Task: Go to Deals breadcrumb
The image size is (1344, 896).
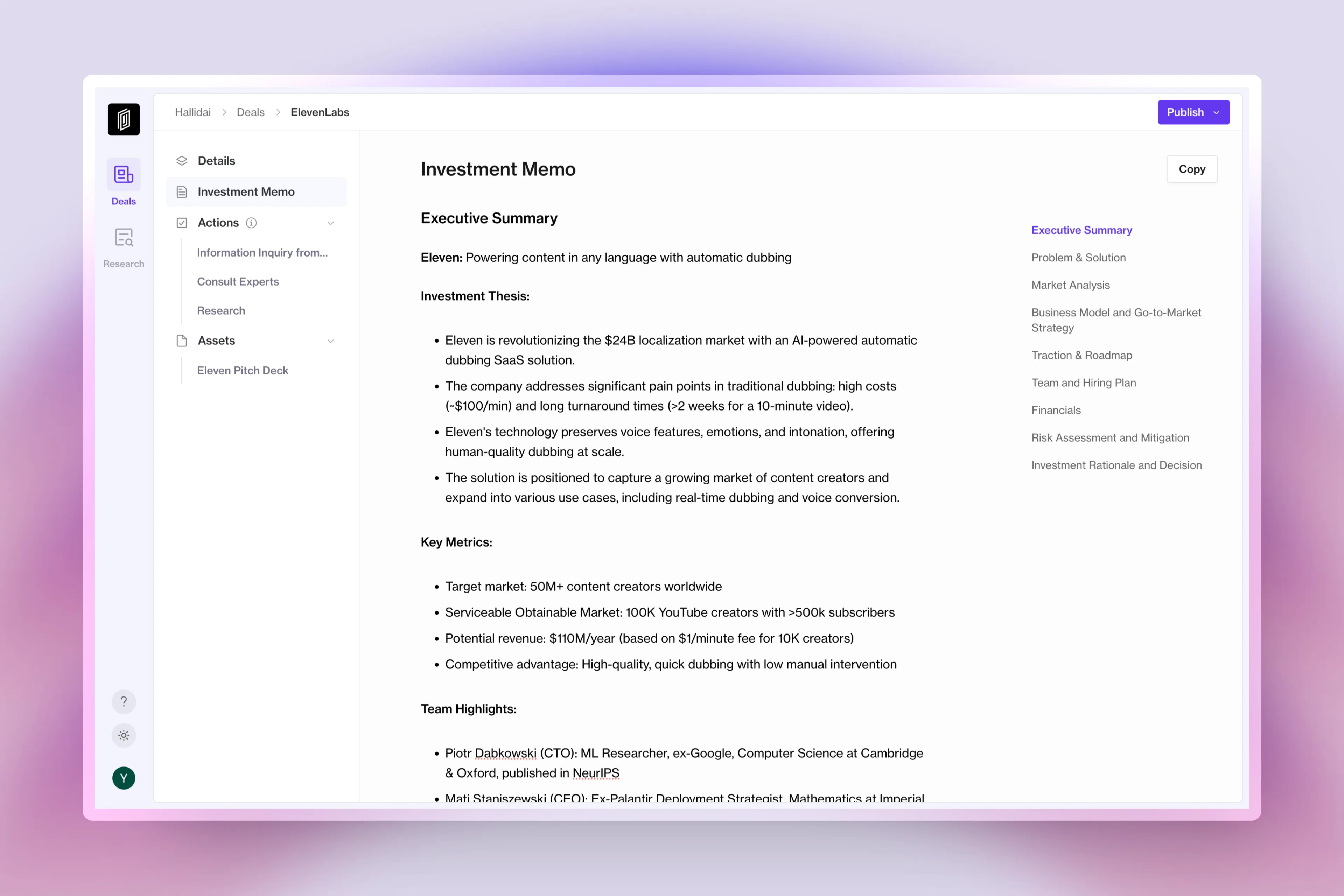Action: (x=250, y=113)
